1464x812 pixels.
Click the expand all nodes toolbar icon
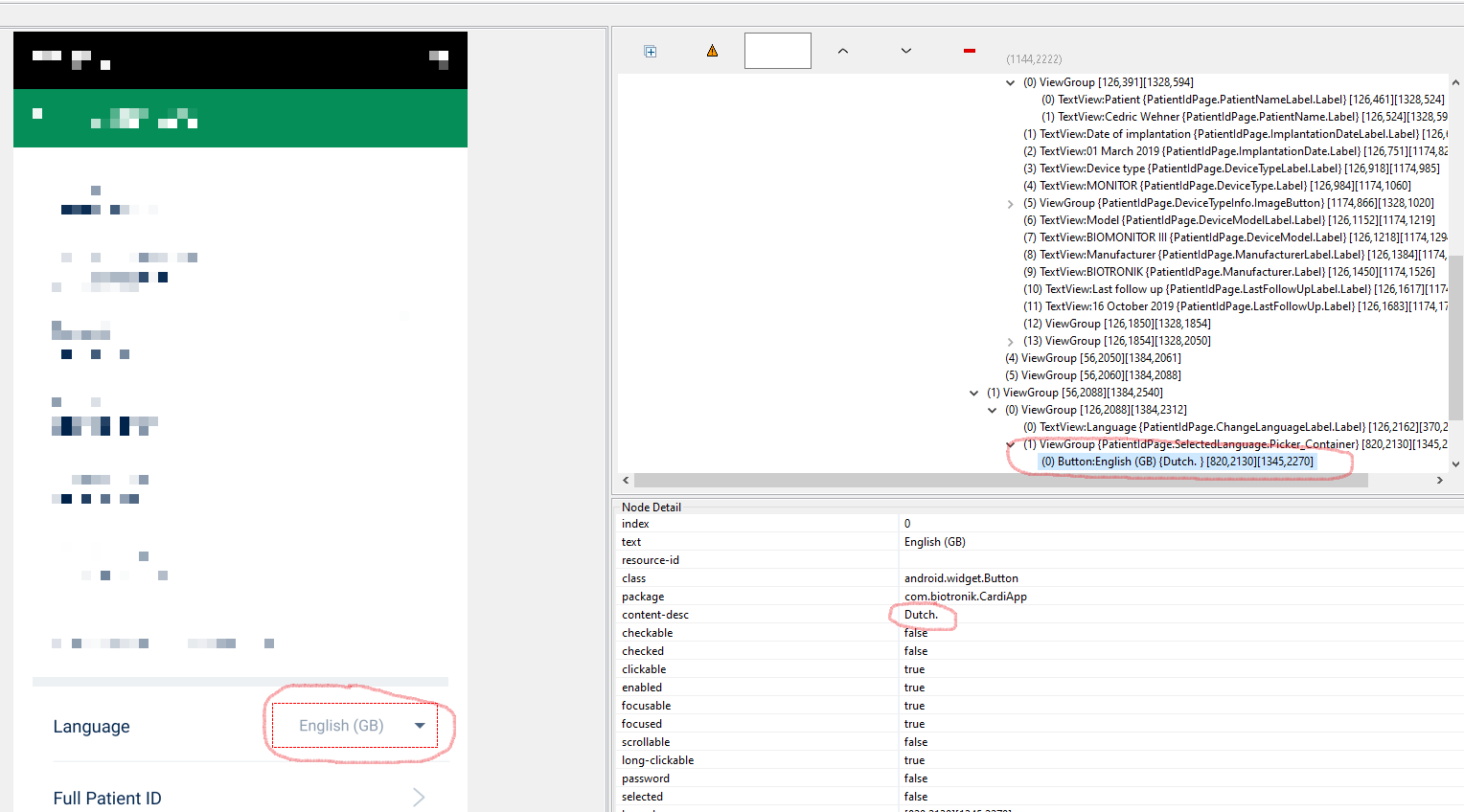[651, 52]
